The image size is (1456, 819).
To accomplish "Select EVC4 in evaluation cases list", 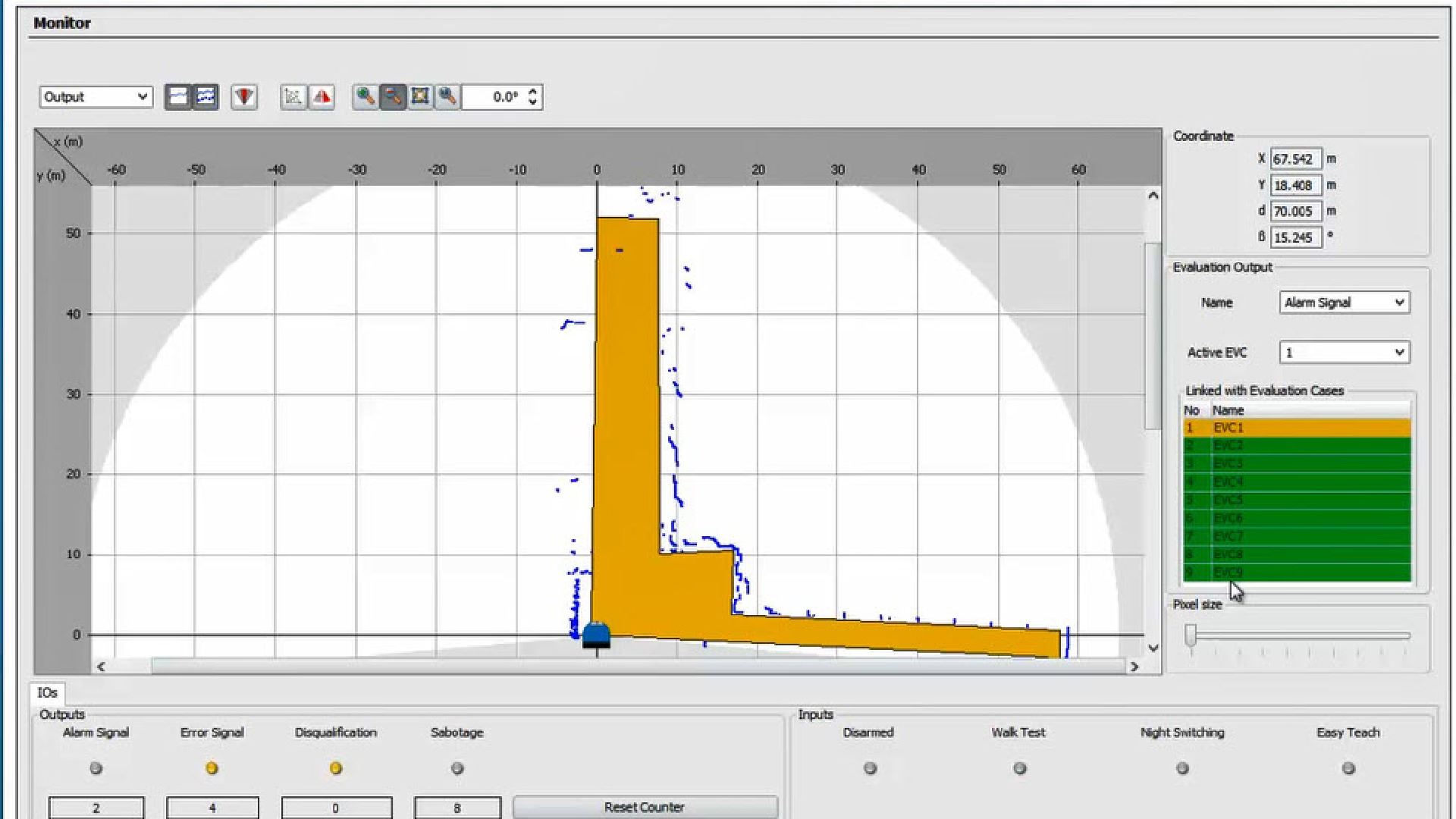I will click(x=1297, y=482).
